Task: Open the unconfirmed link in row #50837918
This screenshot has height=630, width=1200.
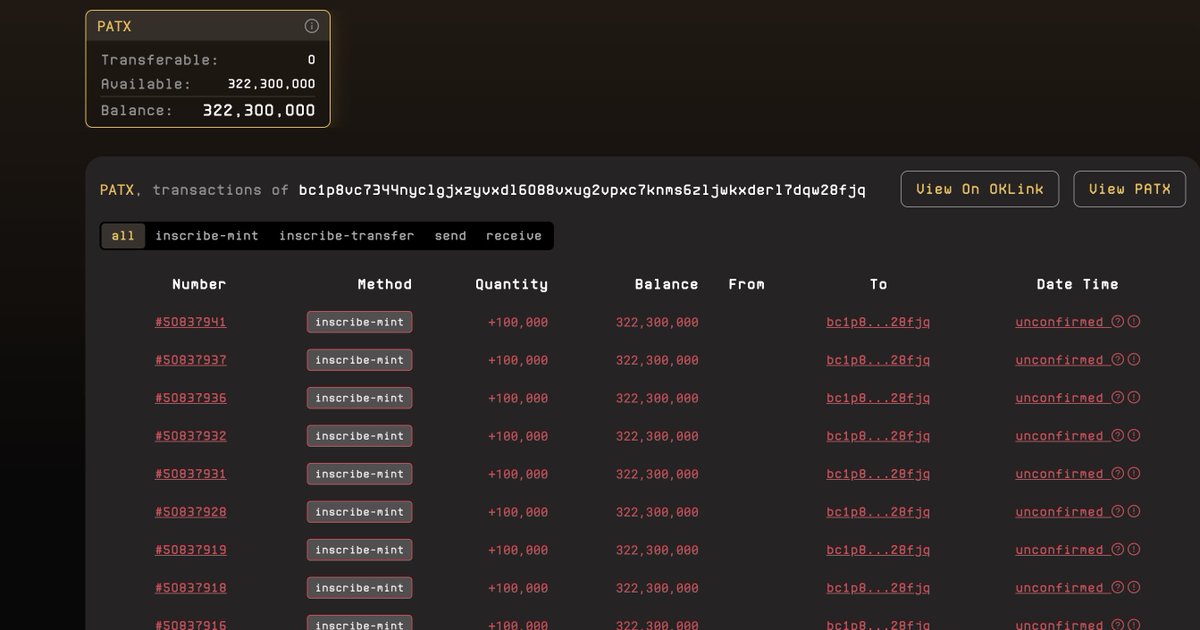Action: click(1060, 588)
